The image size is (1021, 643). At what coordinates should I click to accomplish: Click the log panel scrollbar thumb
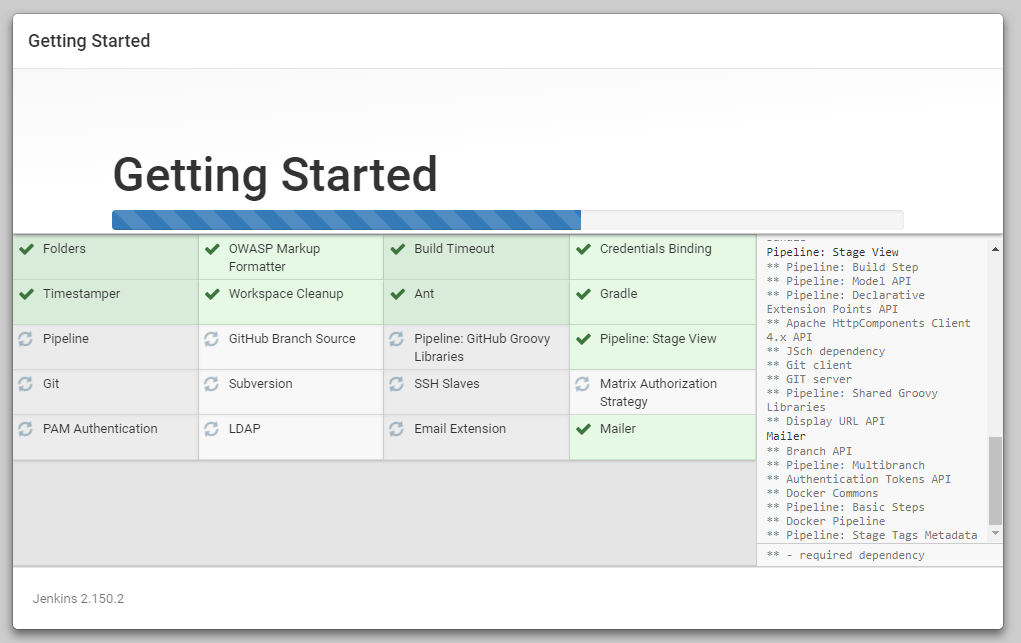995,480
